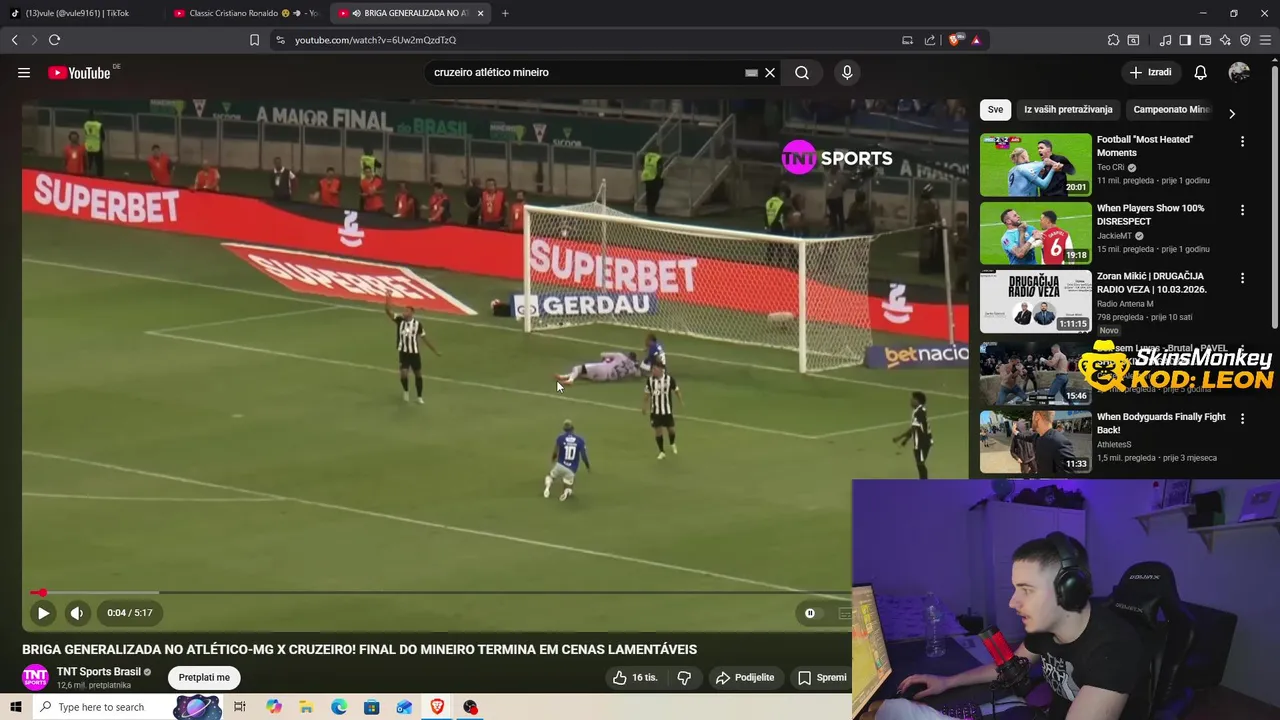This screenshot has height=720, width=1280.
Task: Open the YouTube hamburger guide menu
Action: (24, 72)
